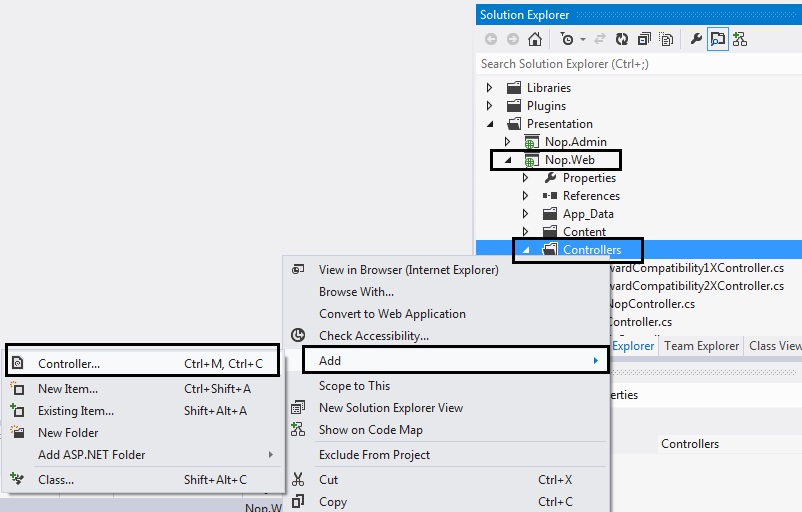The height and width of the screenshot is (512, 802).
Task: Open the Pending Changes Filter dropdown arrow
Action: (583, 40)
